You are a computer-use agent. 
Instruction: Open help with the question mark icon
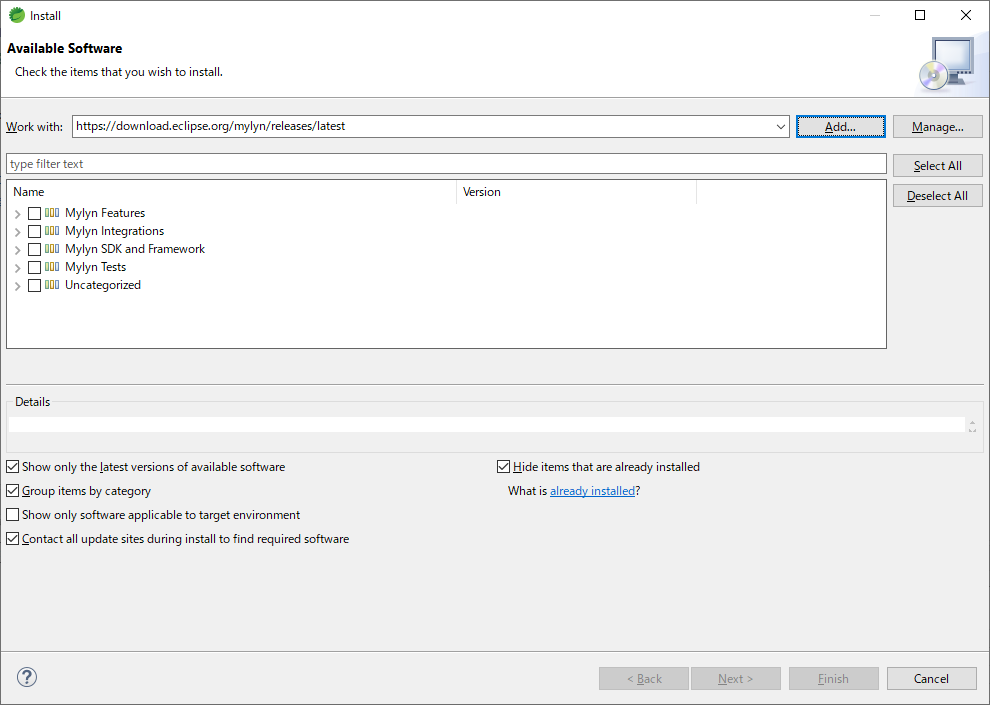(27, 677)
